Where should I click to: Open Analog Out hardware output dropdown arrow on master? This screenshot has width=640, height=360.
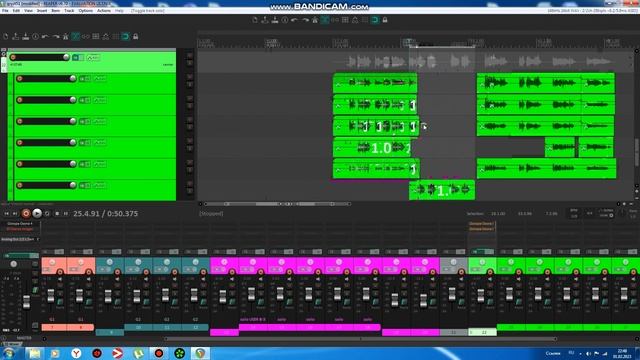click(38, 239)
